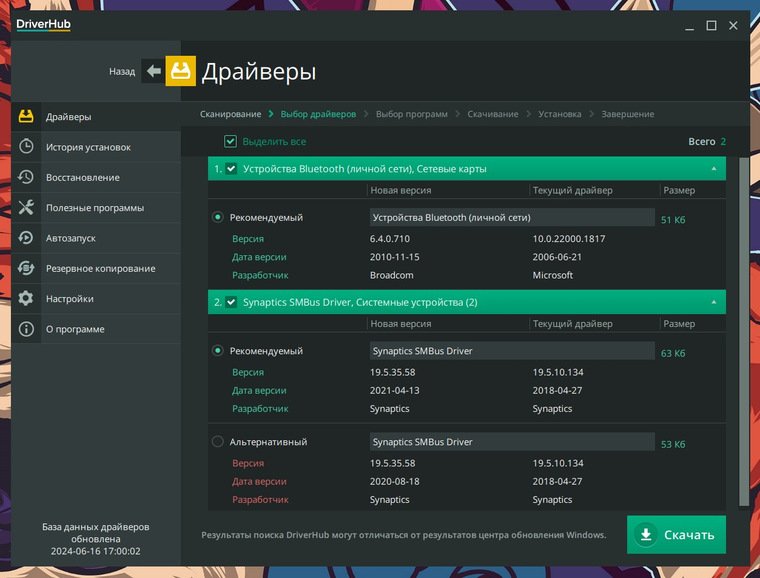
Task: Select the Выбор драйверов step
Action: coord(318,114)
